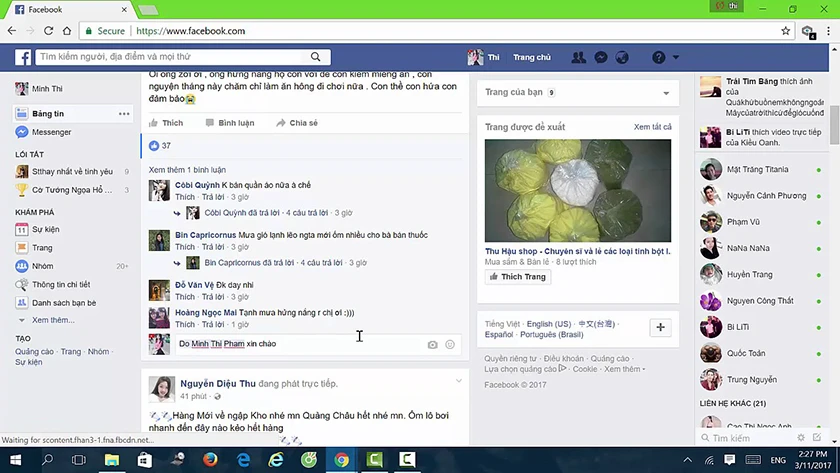
Task: Open Messenger icon in top header
Action: point(601,57)
